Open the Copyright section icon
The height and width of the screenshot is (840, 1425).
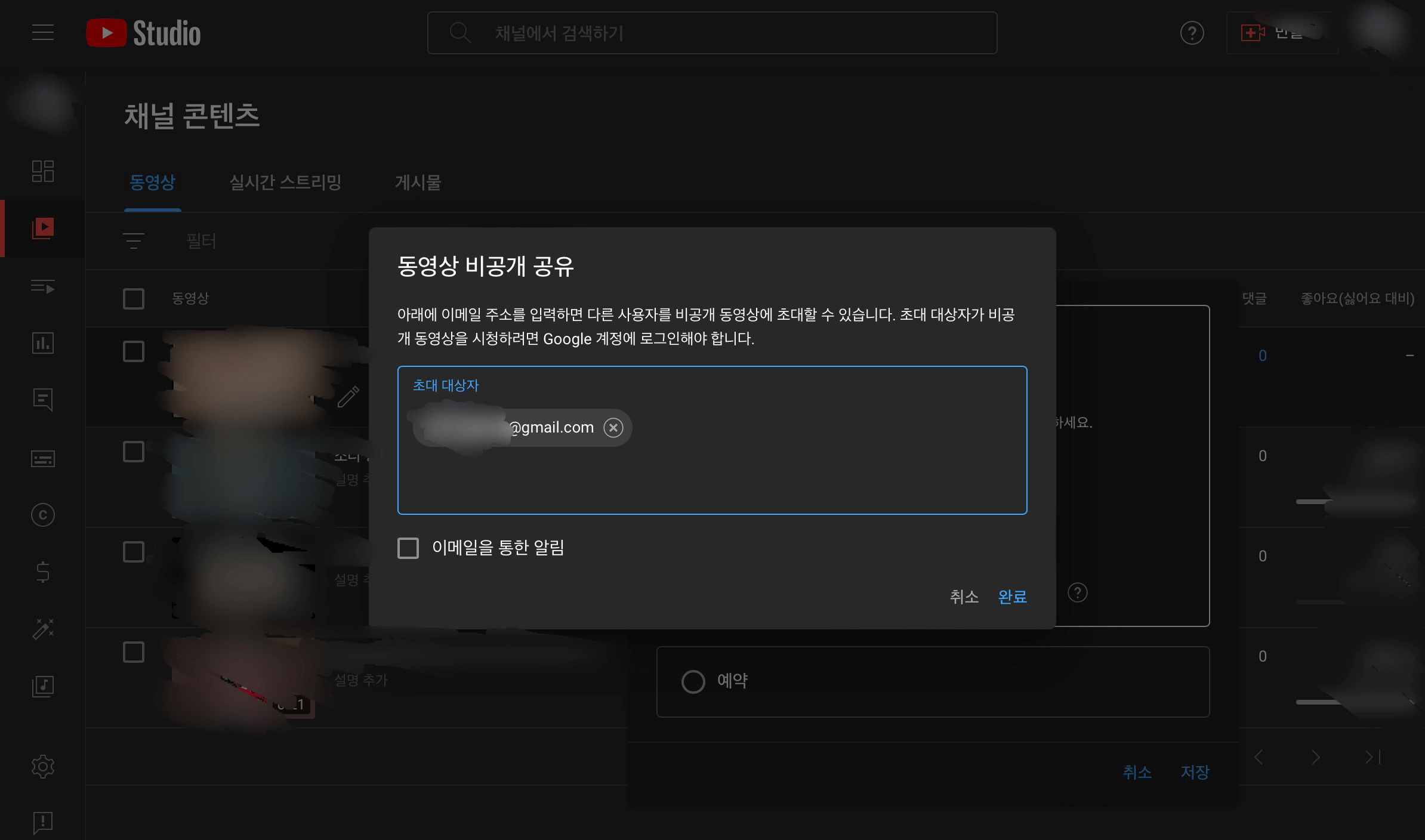[42, 514]
